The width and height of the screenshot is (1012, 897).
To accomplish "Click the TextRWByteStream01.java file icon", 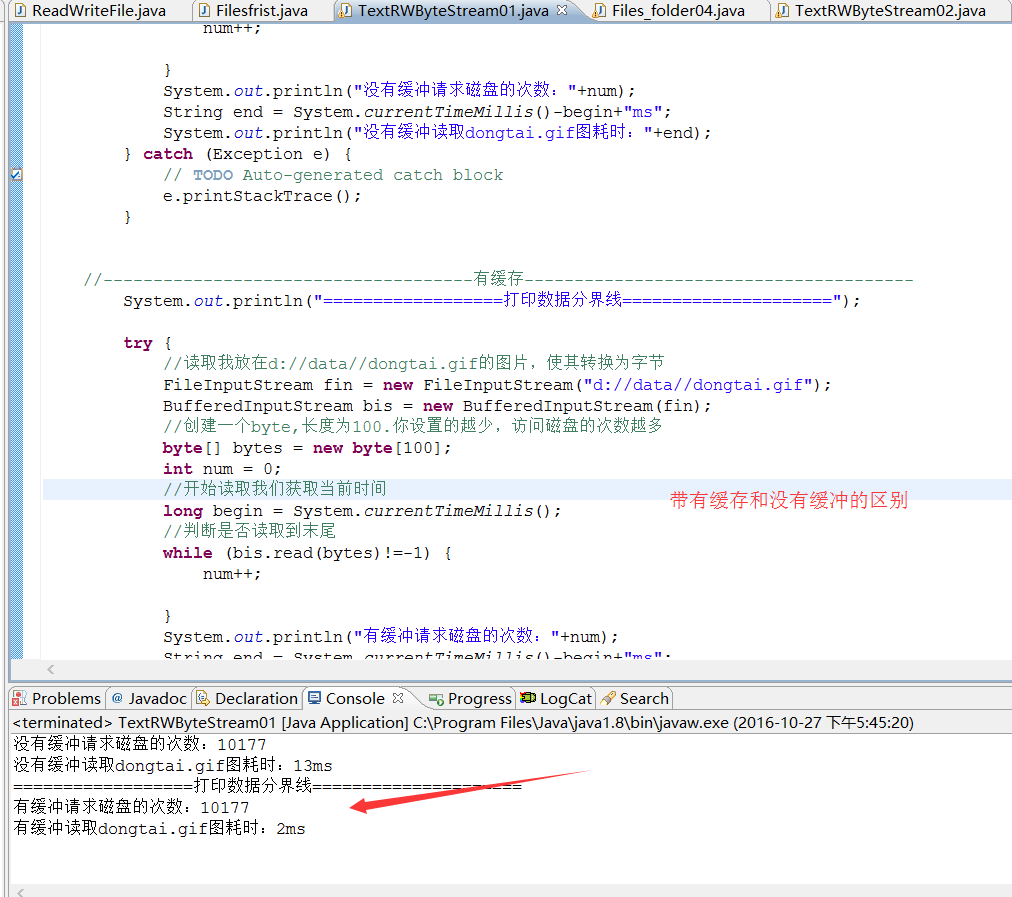I will [346, 11].
